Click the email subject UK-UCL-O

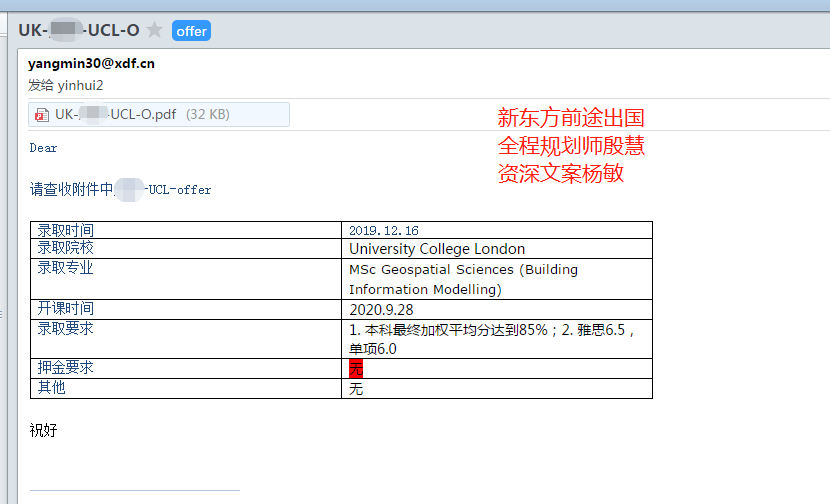(79, 30)
